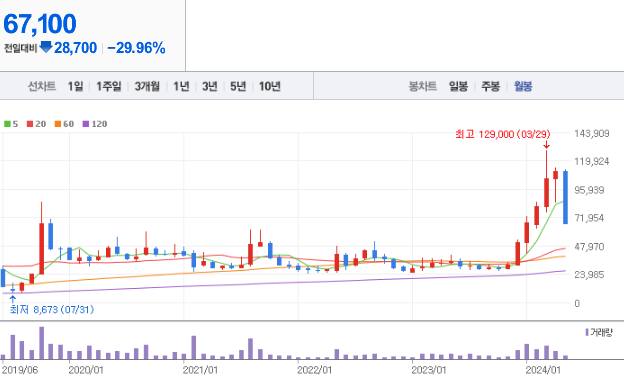Select the 1주일 line chart range
624x392 pixels.
pos(109,86)
